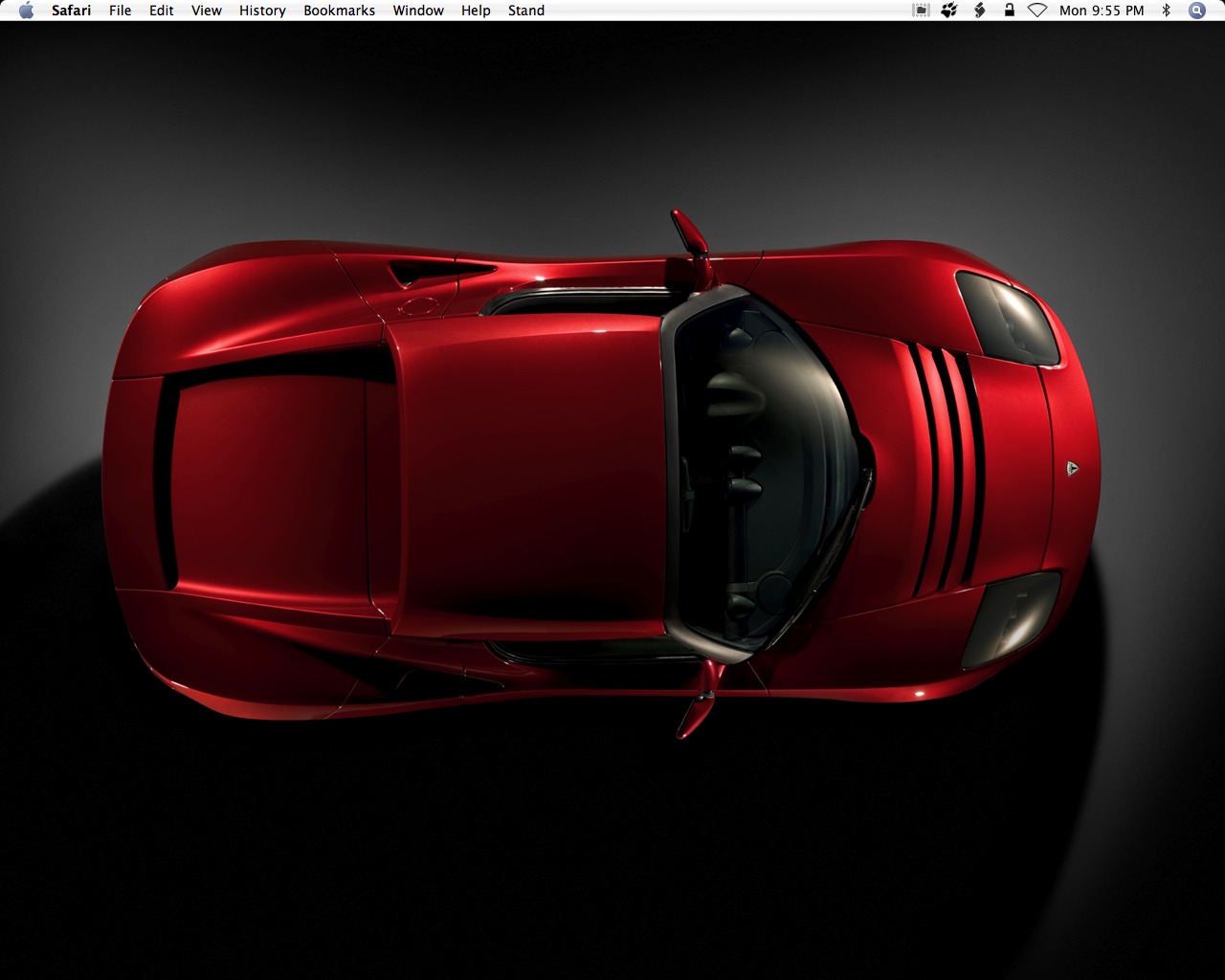
Task: Open the Edit menu
Action: [x=161, y=11]
